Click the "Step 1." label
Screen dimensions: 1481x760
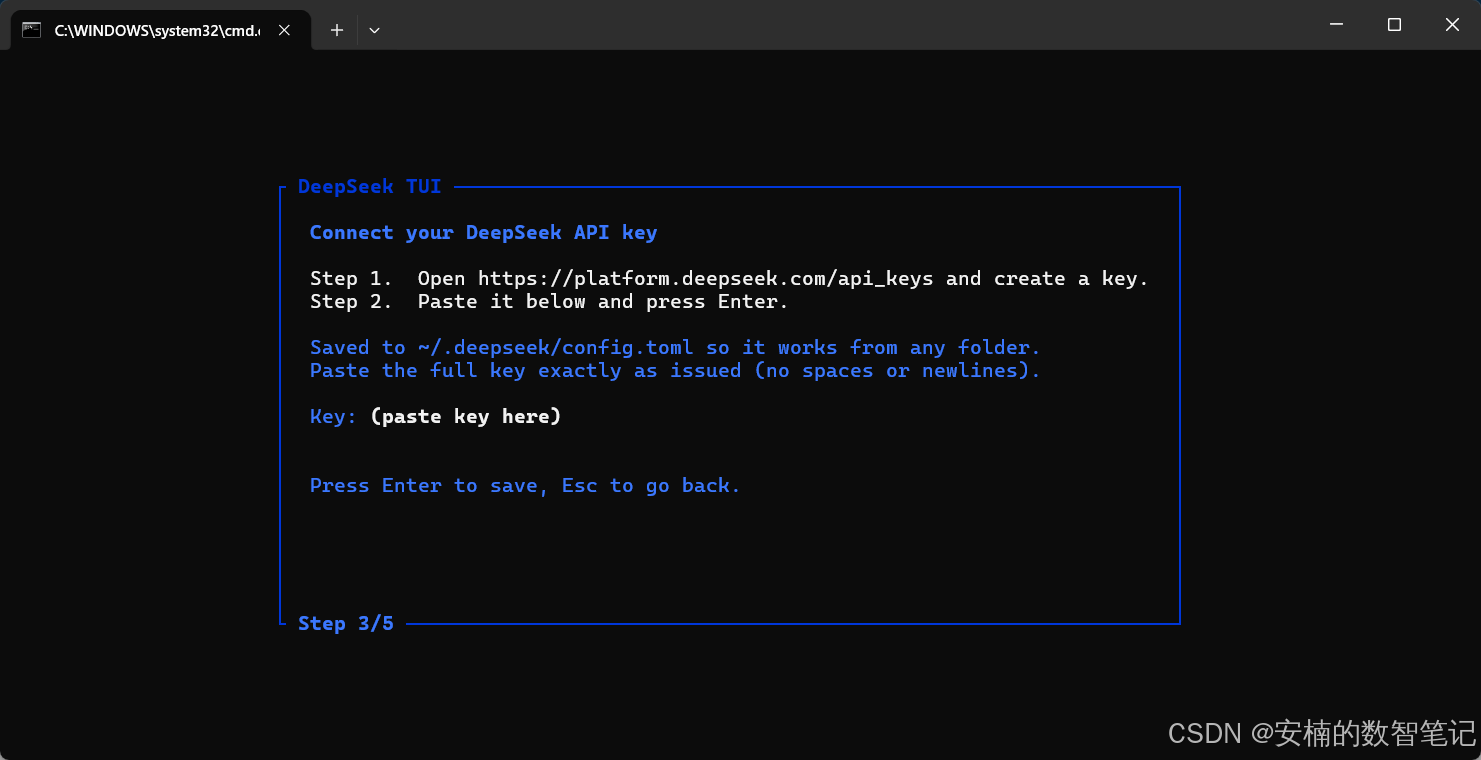pyautogui.click(x=351, y=279)
